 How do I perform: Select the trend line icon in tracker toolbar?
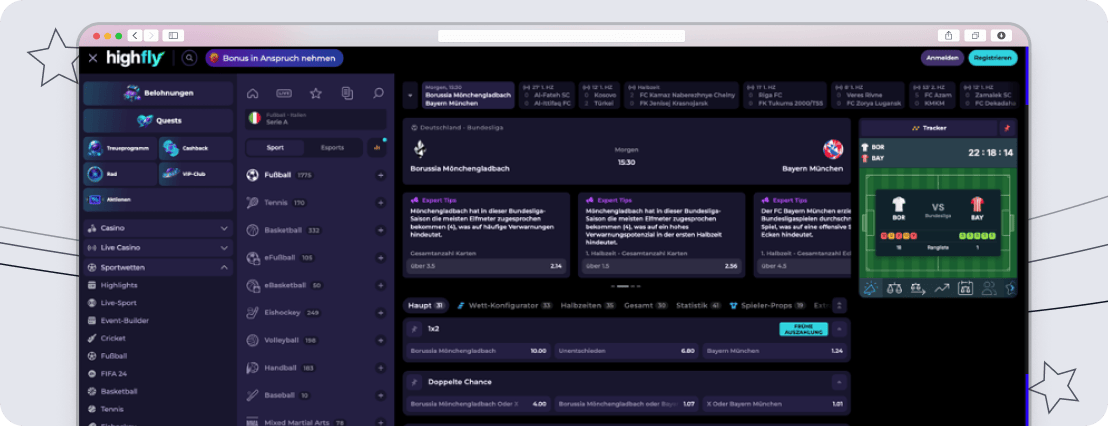(941, 288)
